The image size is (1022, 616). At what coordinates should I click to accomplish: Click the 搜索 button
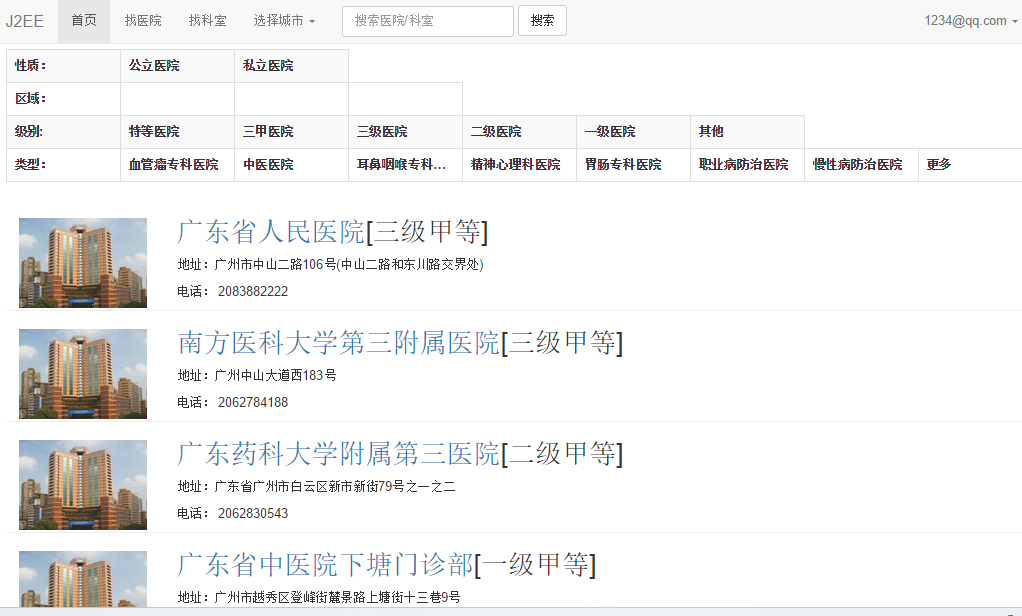tap(542, 21)
